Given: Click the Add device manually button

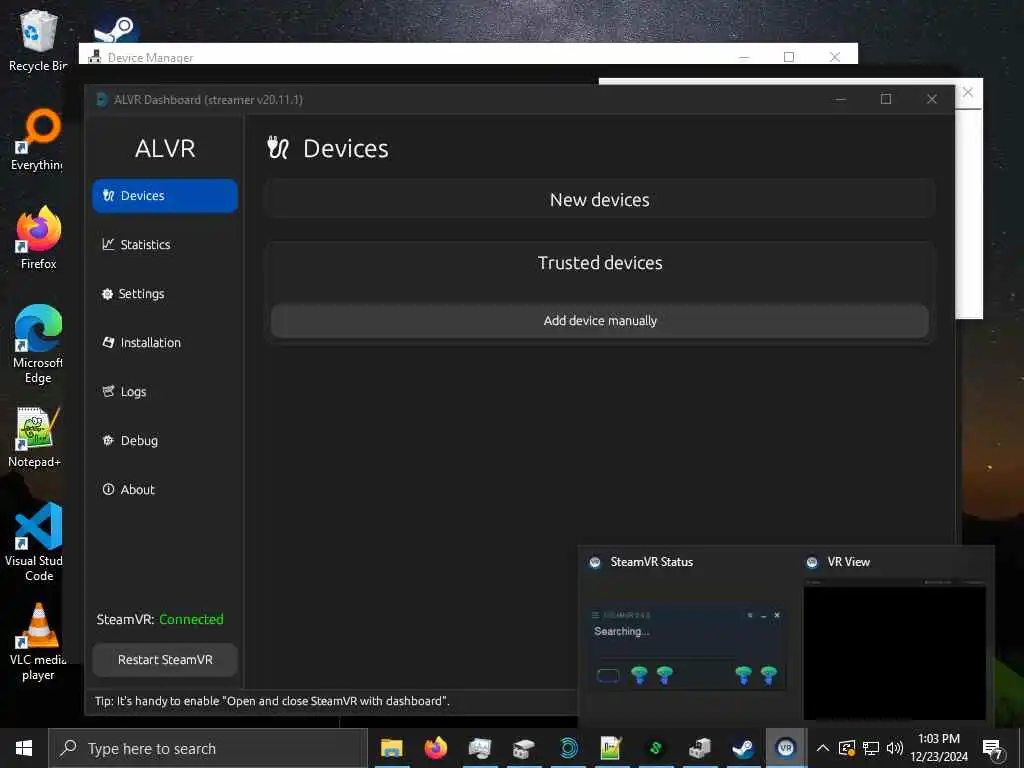Looking at the screenshot, I should [x=600, y=321].
